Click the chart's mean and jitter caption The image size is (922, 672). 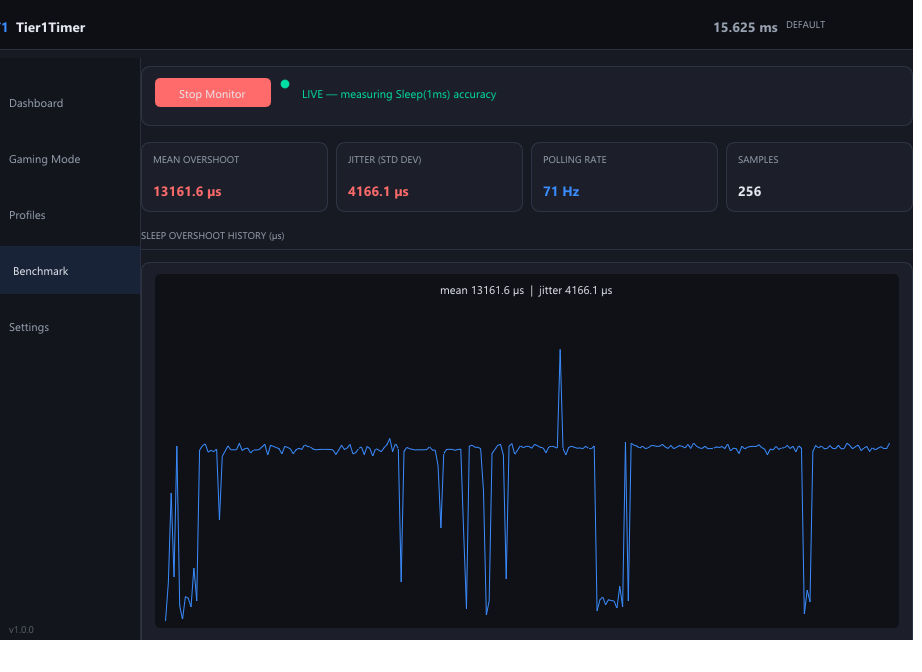(526, 290)
